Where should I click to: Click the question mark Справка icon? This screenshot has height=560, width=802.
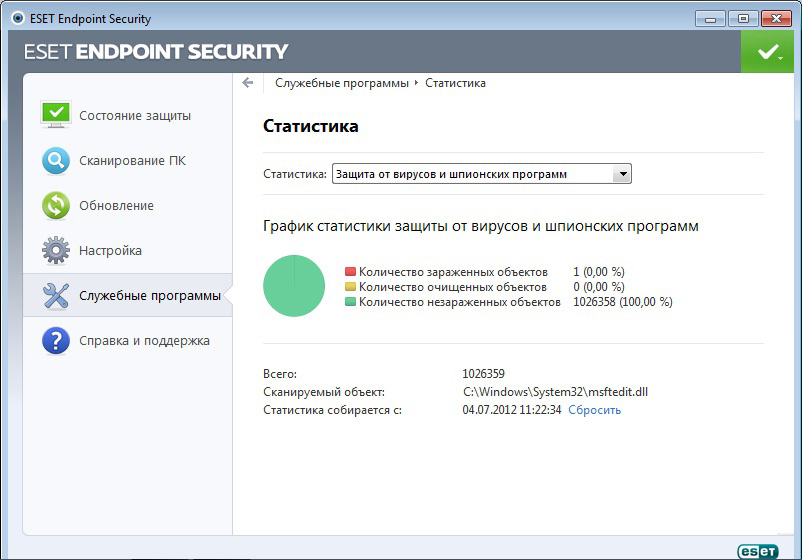click(x=55, y=341)
